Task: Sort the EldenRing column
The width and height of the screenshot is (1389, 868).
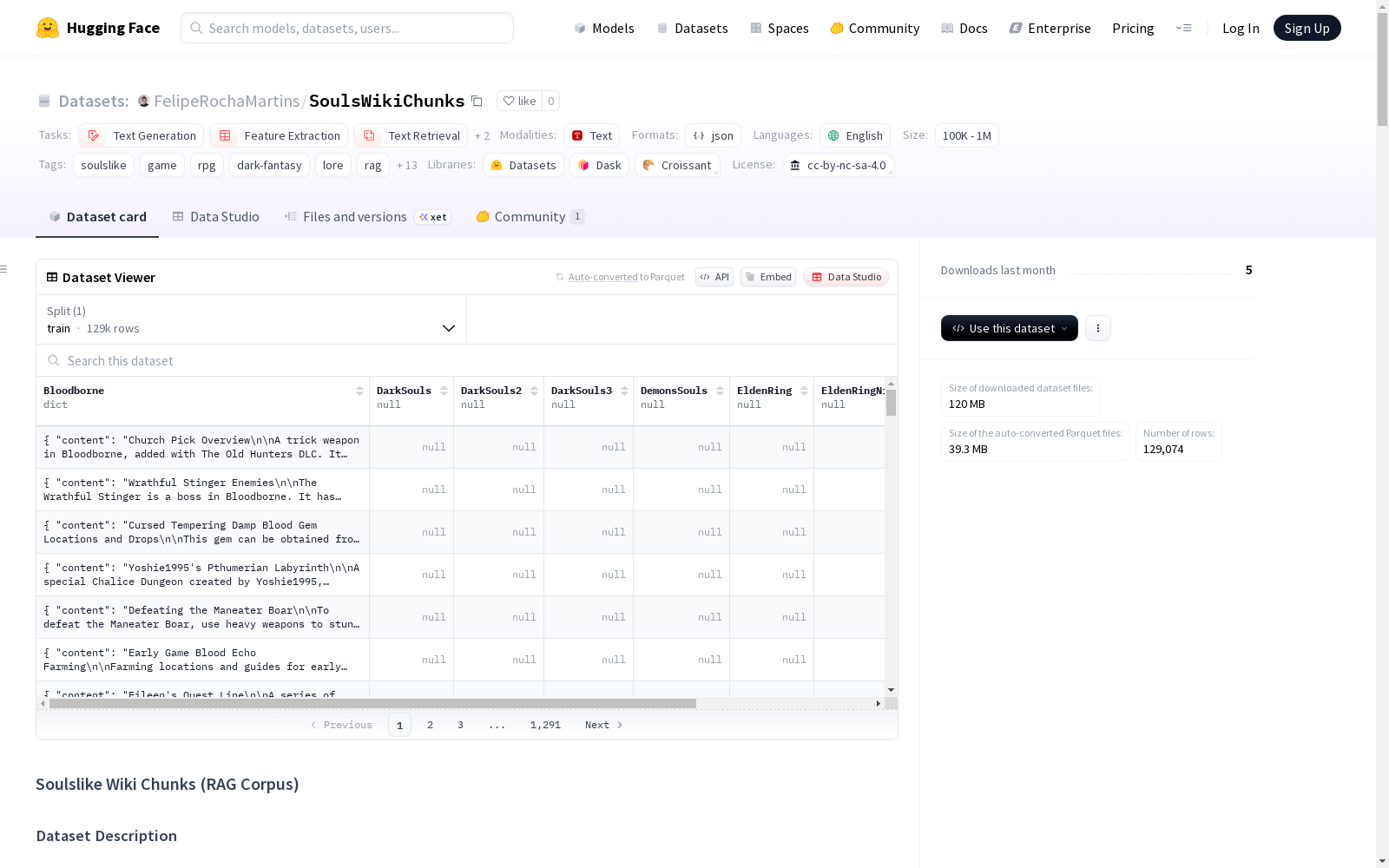Action: [804, 391]
